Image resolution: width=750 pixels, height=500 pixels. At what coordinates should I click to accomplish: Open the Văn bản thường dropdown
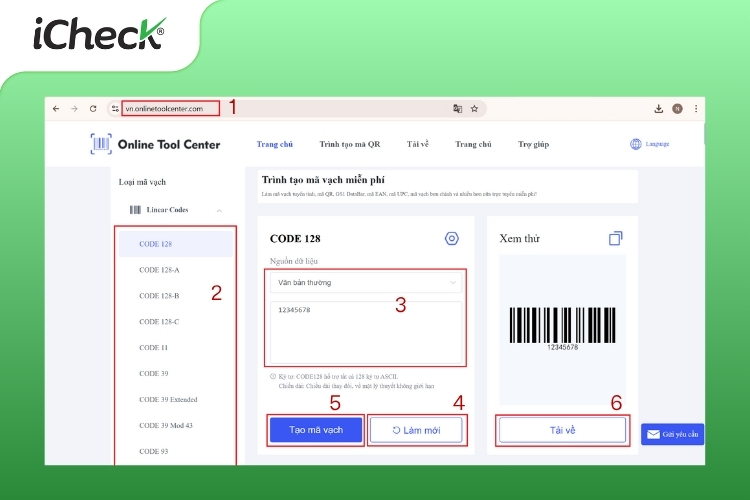365,283
